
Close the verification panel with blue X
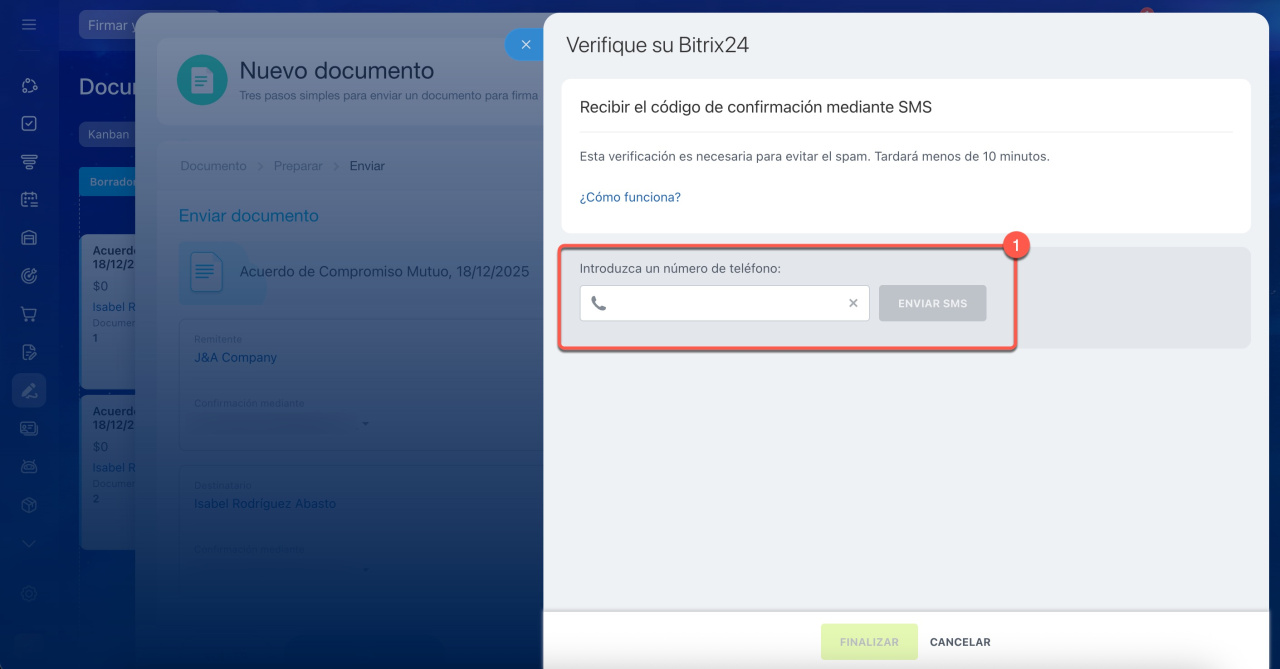(x=525, y=44)
